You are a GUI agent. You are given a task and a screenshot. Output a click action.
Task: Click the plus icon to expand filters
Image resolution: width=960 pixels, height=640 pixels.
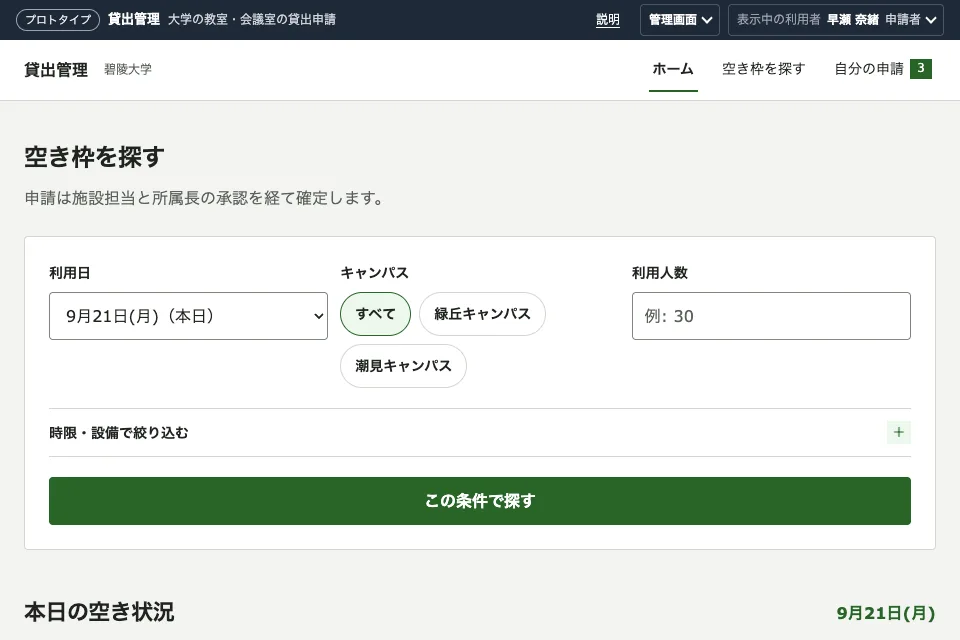coord(898,432)
